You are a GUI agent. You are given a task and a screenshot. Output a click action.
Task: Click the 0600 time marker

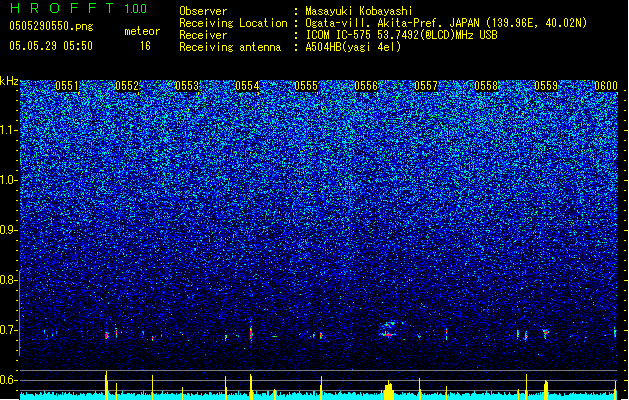(x=606, y=86)
